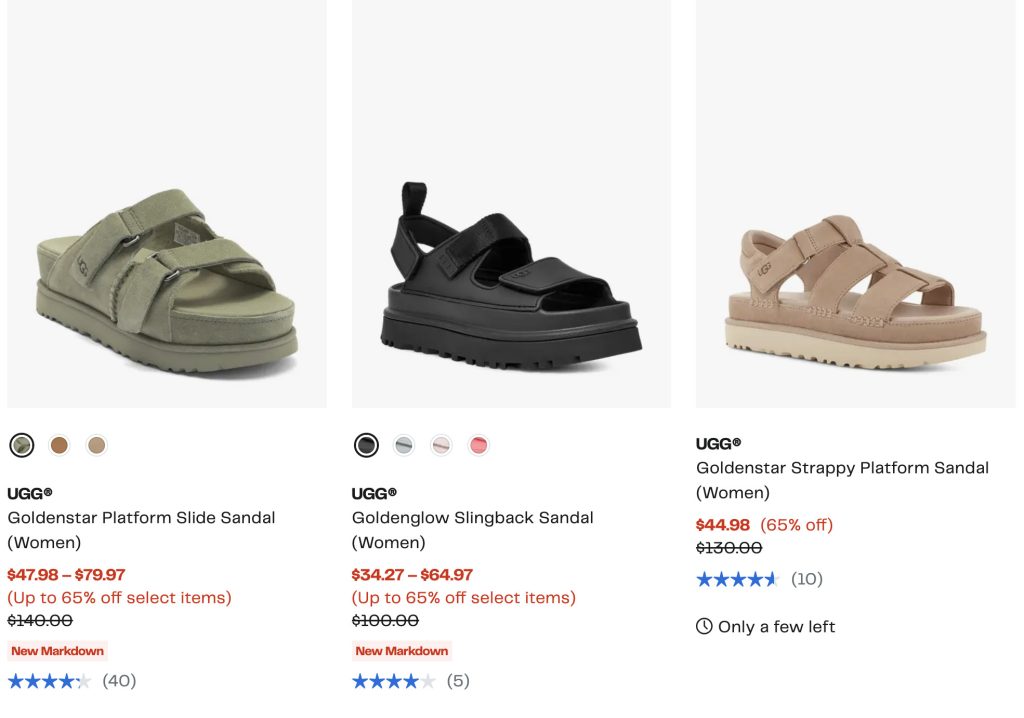Select the tan color swatch

pos(96,445)
